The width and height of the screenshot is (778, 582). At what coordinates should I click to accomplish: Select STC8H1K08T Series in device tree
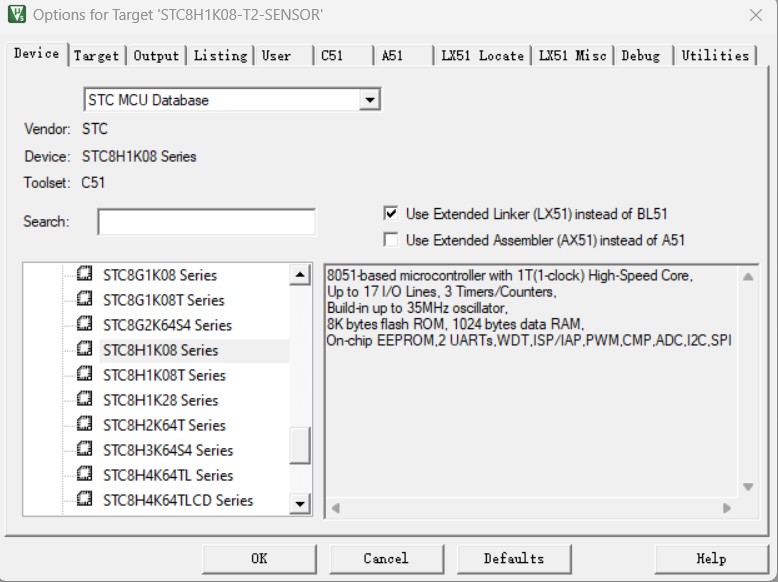(x=164, y=375)
